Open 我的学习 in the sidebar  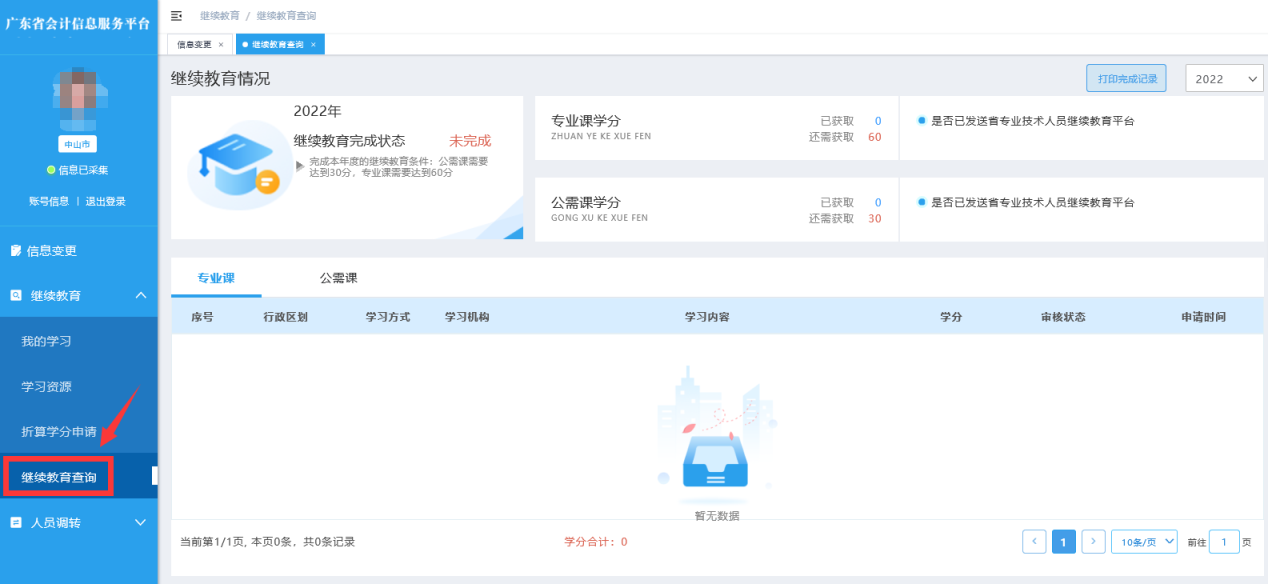pos(46,341)
